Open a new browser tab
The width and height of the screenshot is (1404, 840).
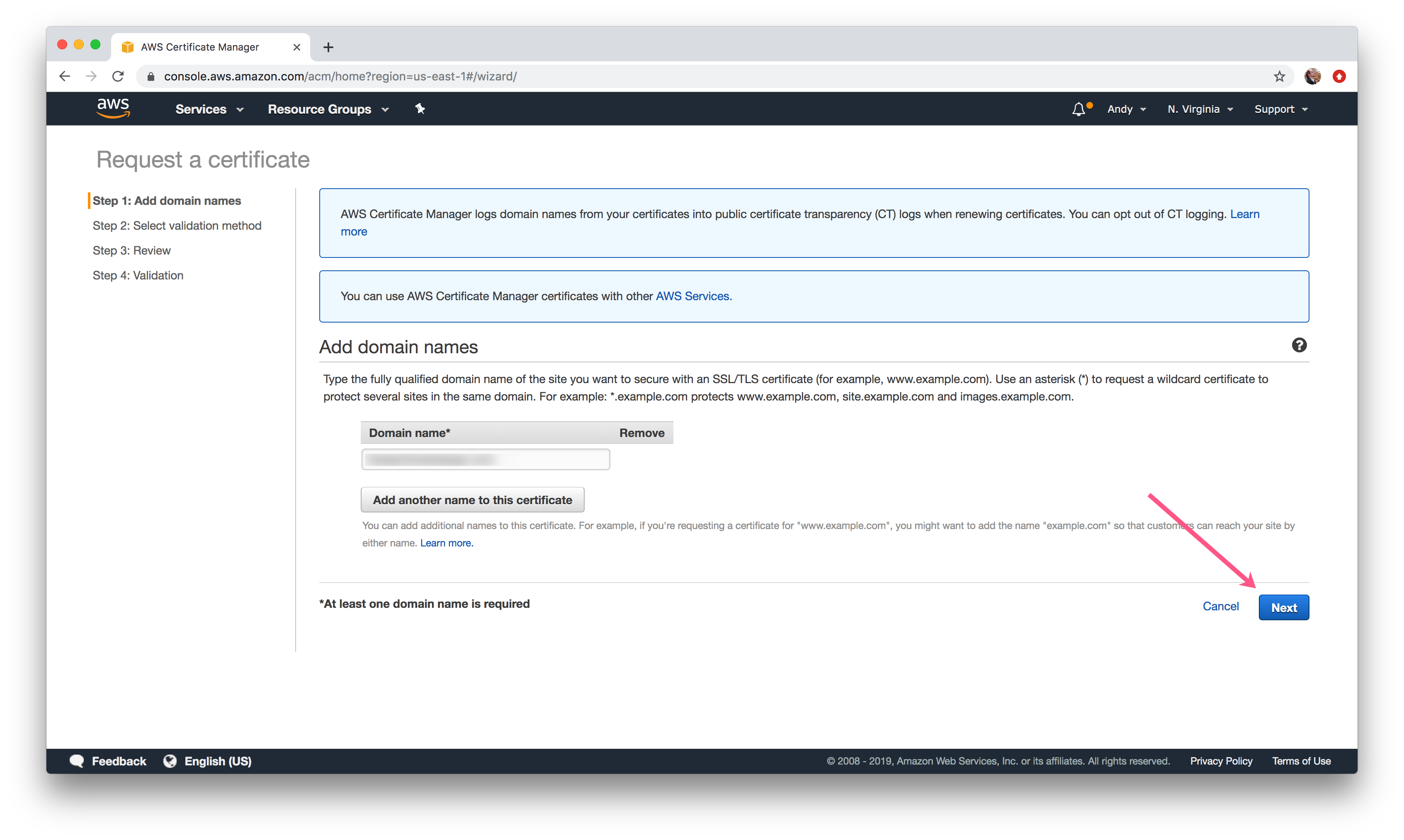pos(328,47)
